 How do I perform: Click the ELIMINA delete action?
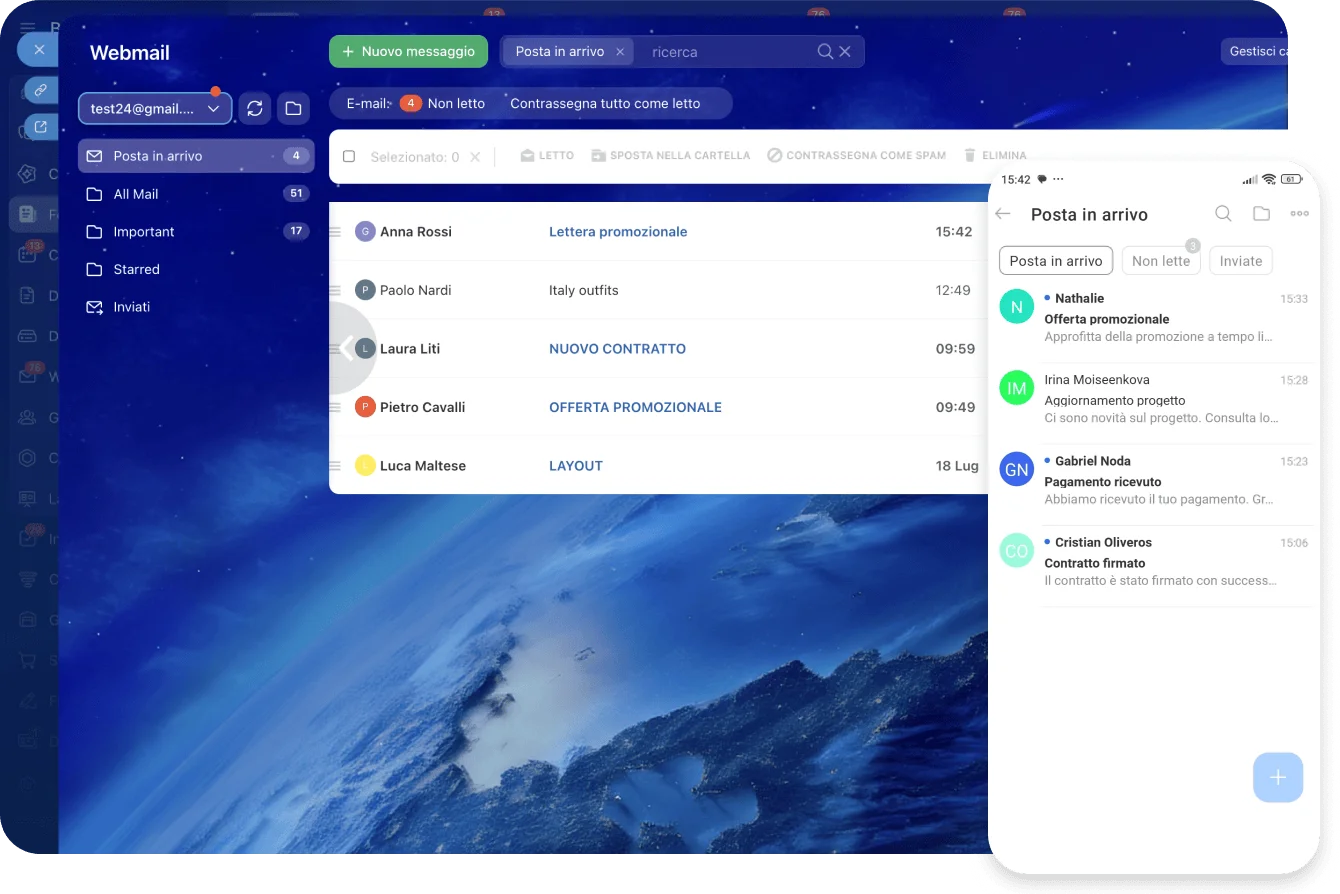click(995, 156)
